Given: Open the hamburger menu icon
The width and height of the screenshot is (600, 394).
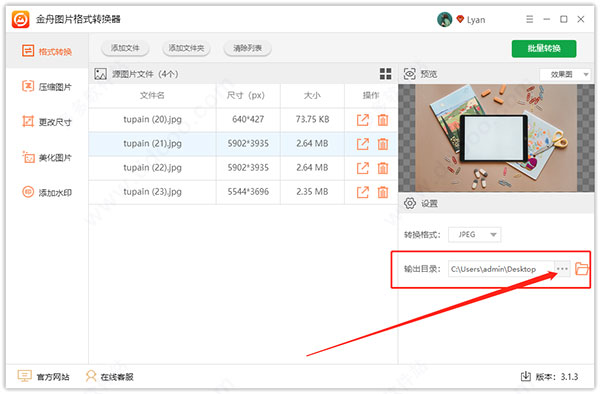Looking at the screenshot, I should pos(530,19).
